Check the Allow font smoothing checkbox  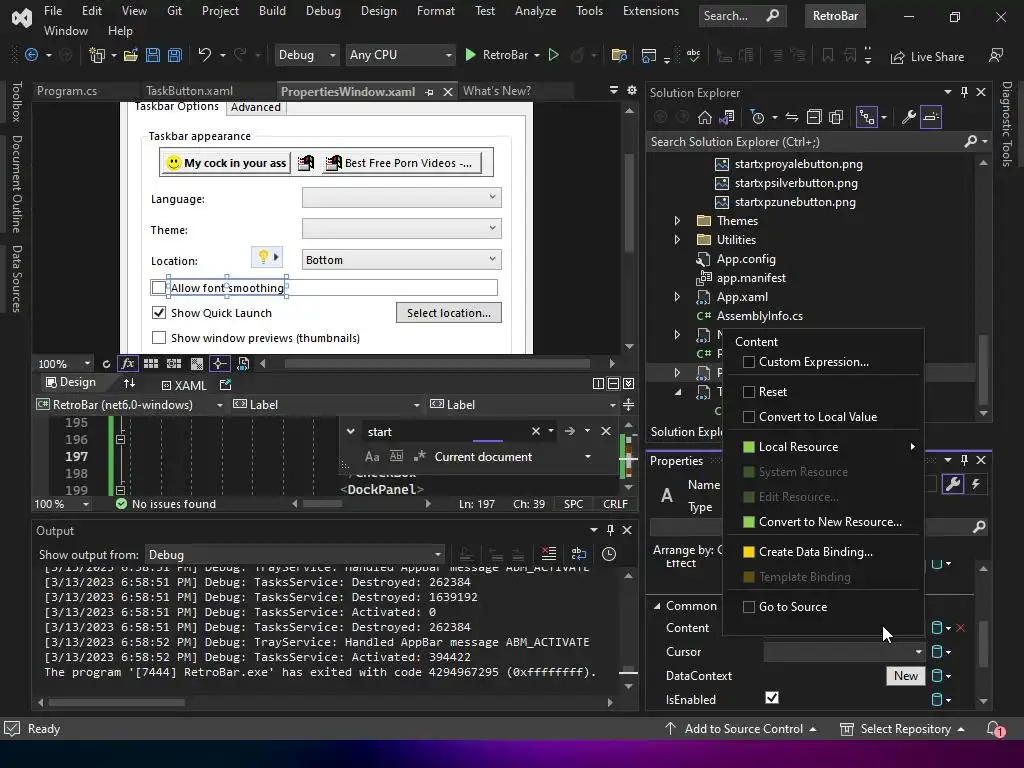click(159, 287)
